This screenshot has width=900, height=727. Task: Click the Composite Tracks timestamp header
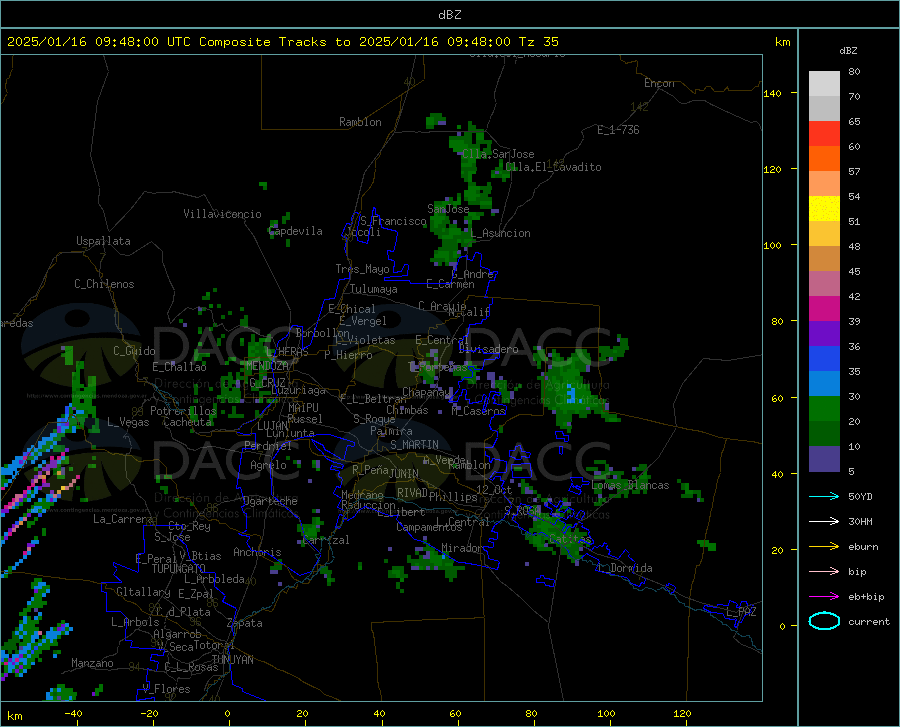(283, 42)
